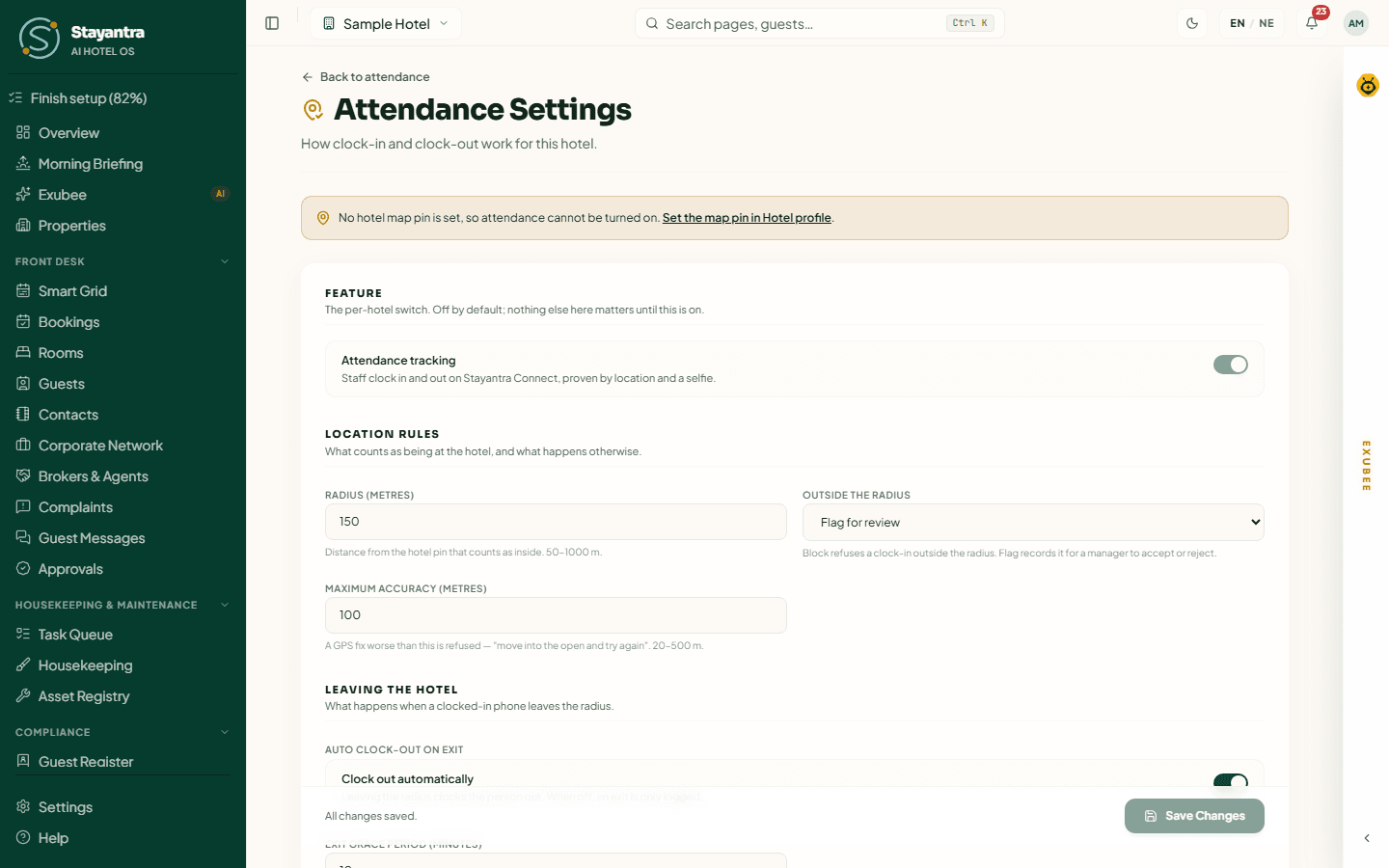Screen dimensions: 1389x868
Task: Click the Settings gear icon
Action: click(23, 806)
